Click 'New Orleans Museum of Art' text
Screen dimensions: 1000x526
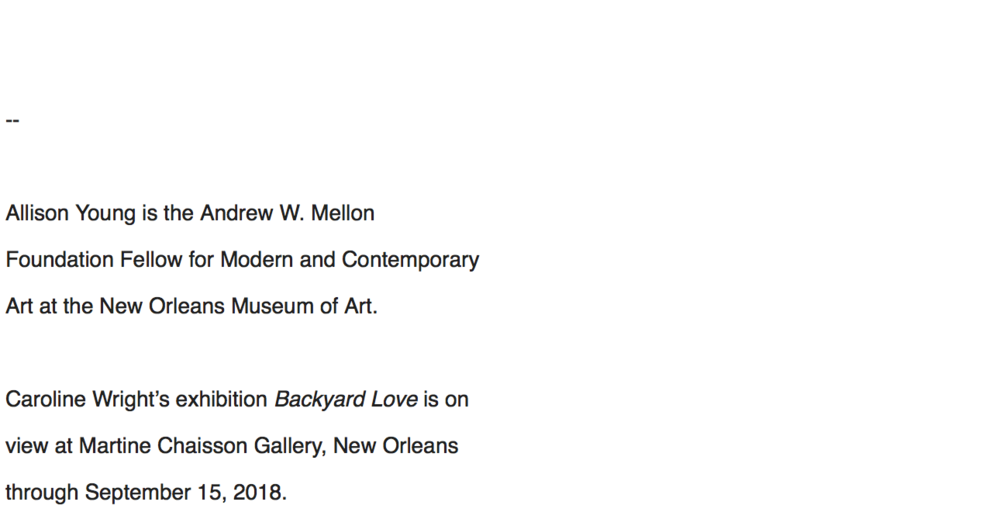click(236, 306)
